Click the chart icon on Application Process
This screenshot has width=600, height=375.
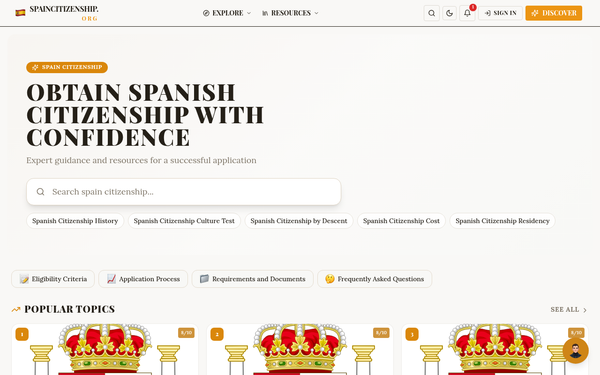tap(111, 279)
